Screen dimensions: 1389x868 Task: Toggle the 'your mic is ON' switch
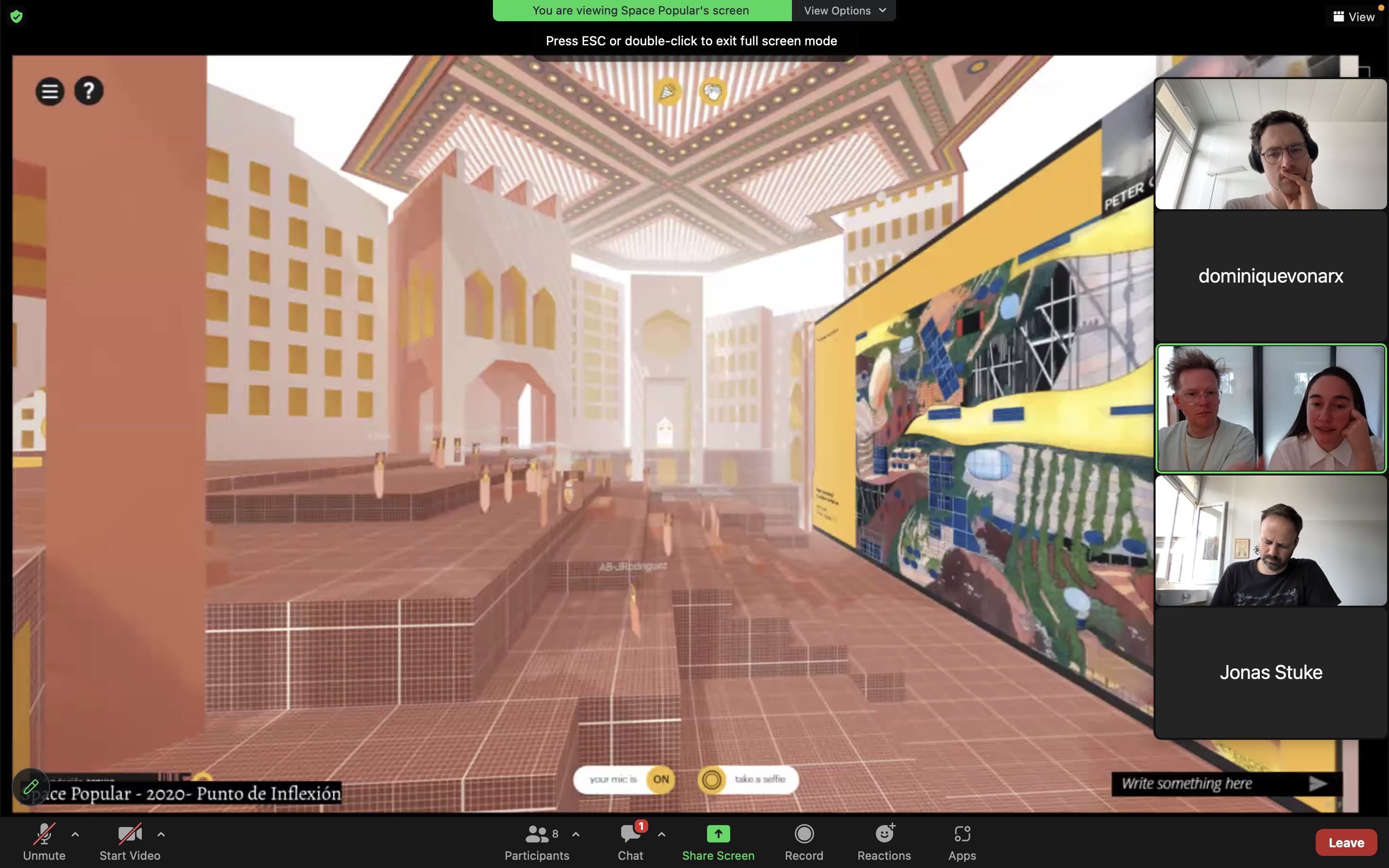tap(661, 780)
